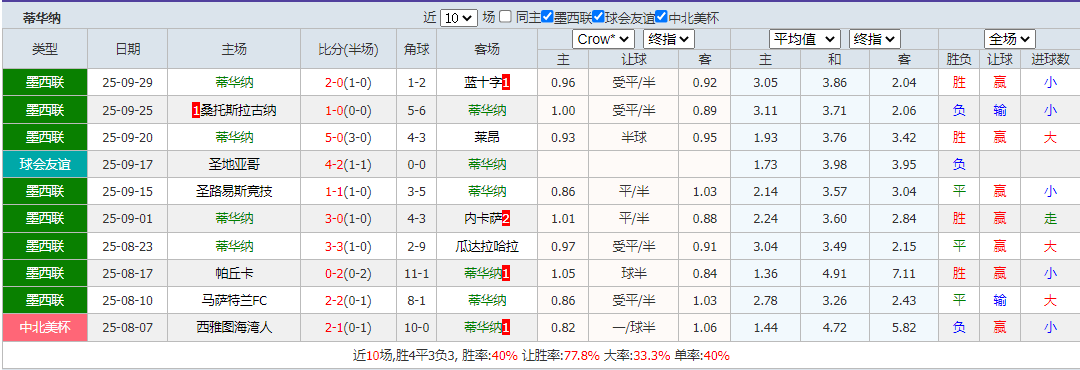Click the 墨西联 type cell on 25-09-29

[x=45, y=83]
